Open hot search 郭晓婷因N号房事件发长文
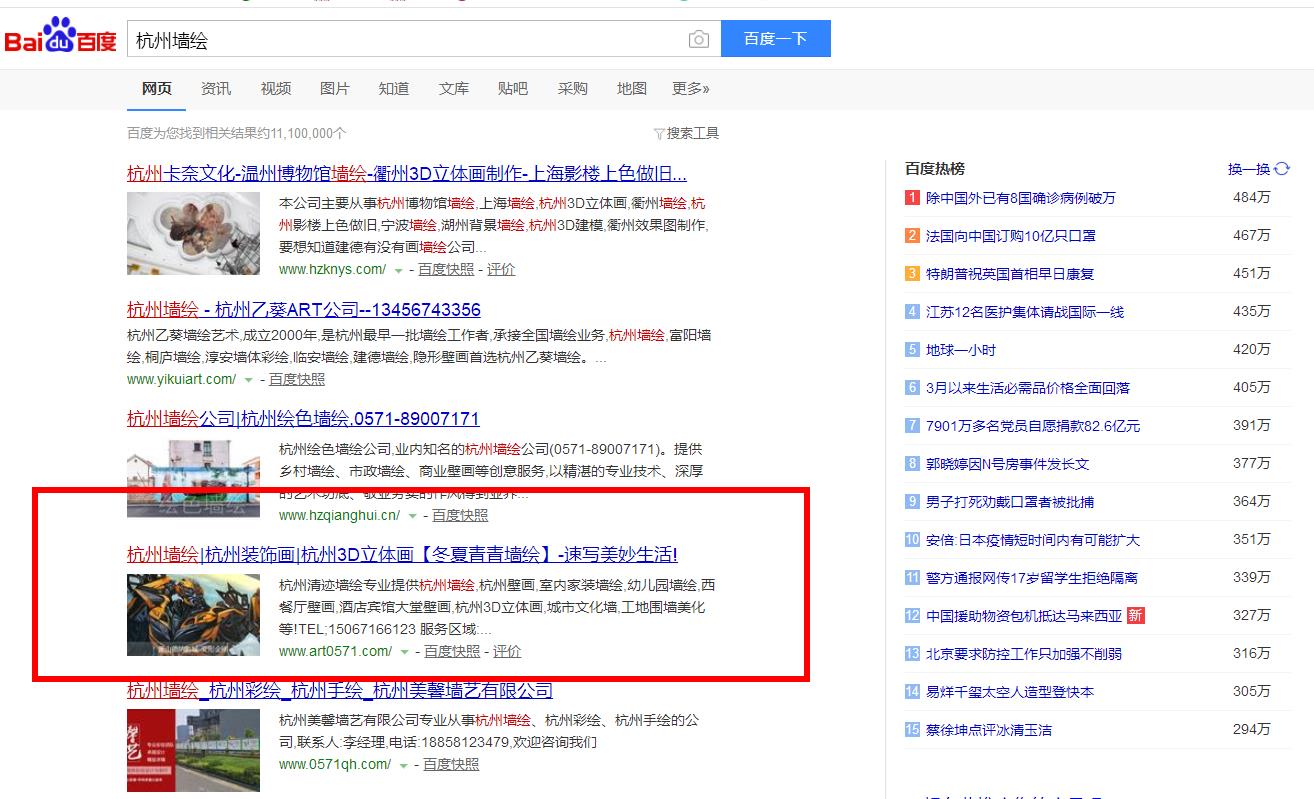The image size is (1314, 799). pyautogui.click(x=1007, y=464)
